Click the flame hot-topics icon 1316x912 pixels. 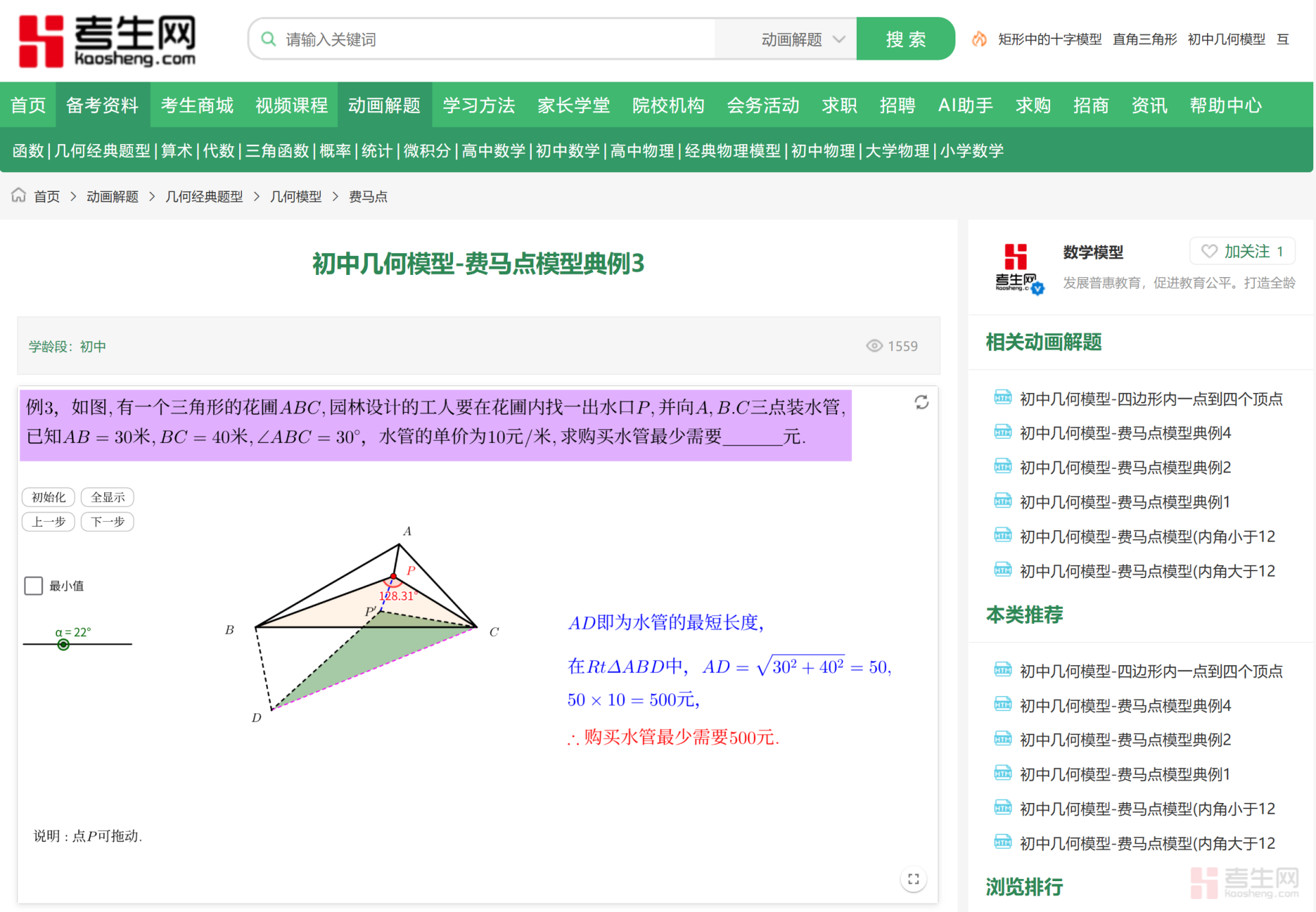click(x=979, y=39)
